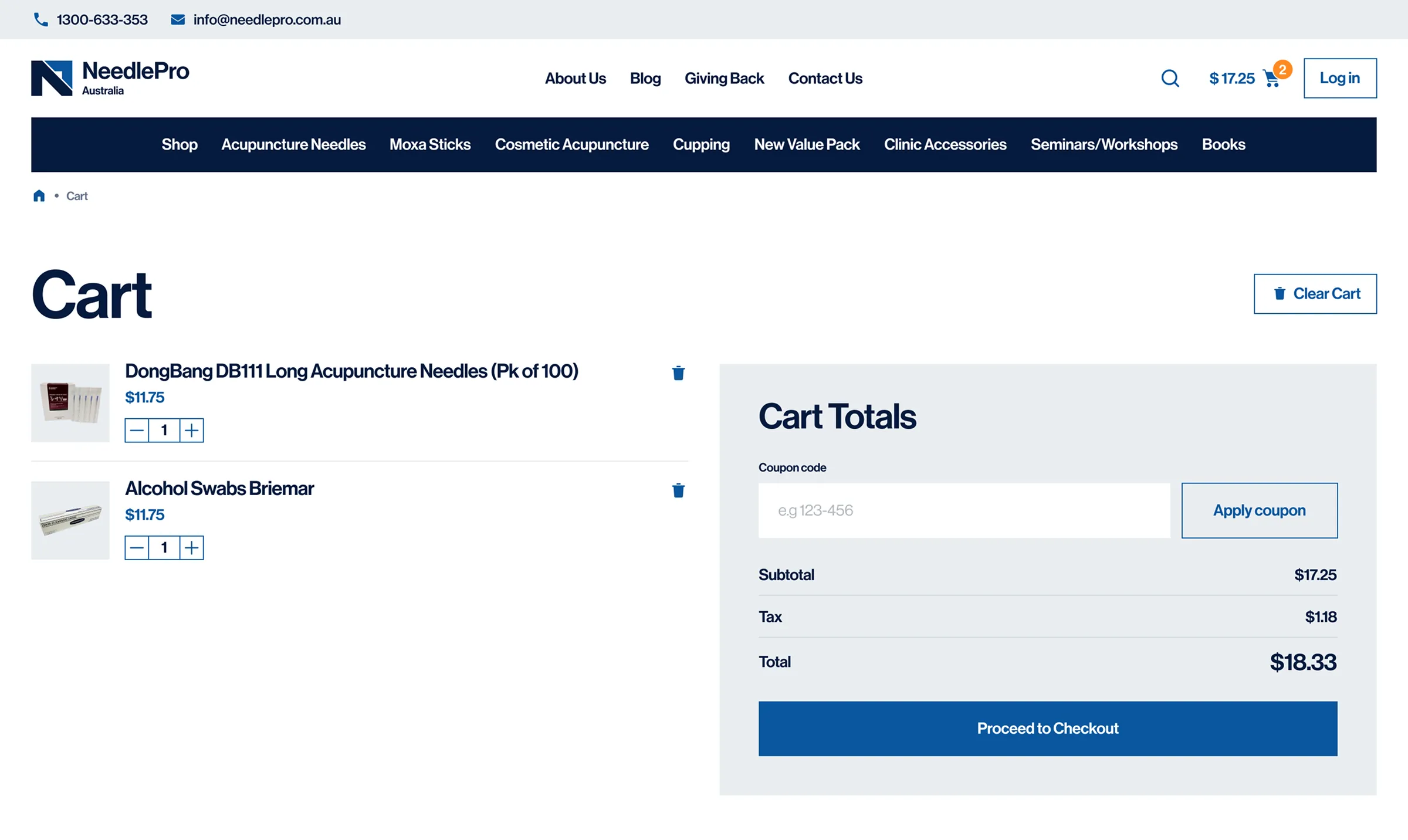Viewport: 1408px width, 840px height.
Task: Open the Contact Us page
Action: (x=825, y=78)
